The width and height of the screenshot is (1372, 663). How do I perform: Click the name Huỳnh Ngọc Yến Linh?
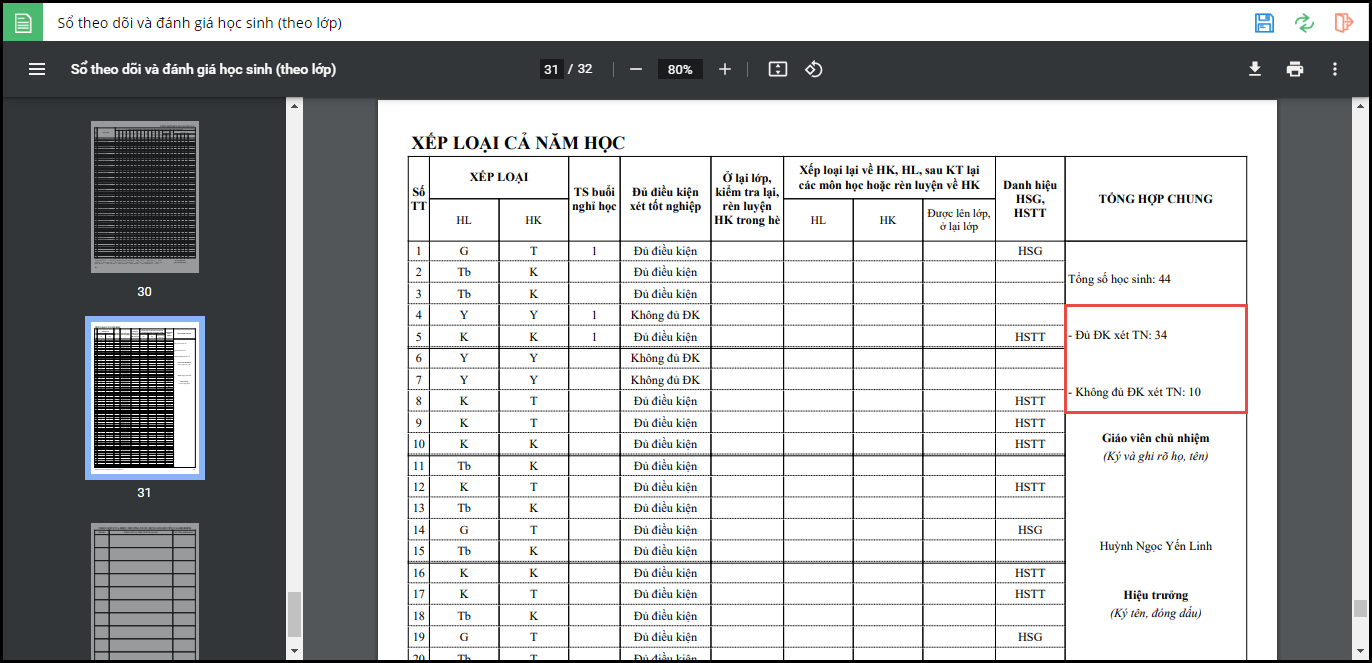click(1155, 546)
